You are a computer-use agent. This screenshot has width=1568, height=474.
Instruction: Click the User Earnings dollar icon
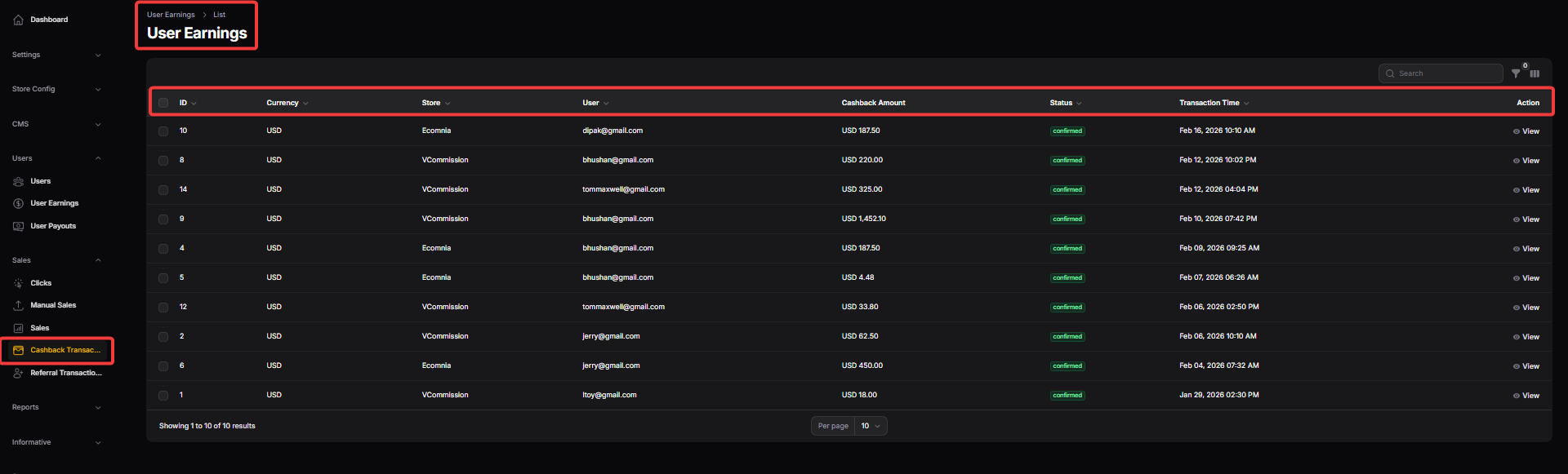tap(18, 203)
